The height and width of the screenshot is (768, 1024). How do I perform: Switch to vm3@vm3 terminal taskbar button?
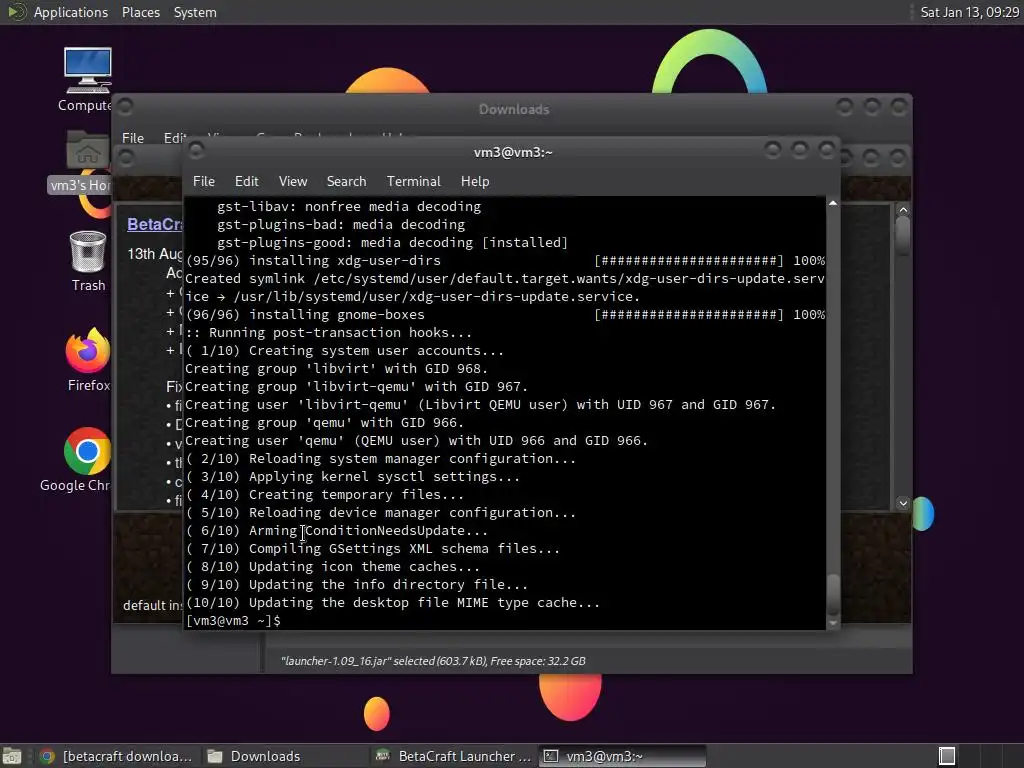pos(622,756)
